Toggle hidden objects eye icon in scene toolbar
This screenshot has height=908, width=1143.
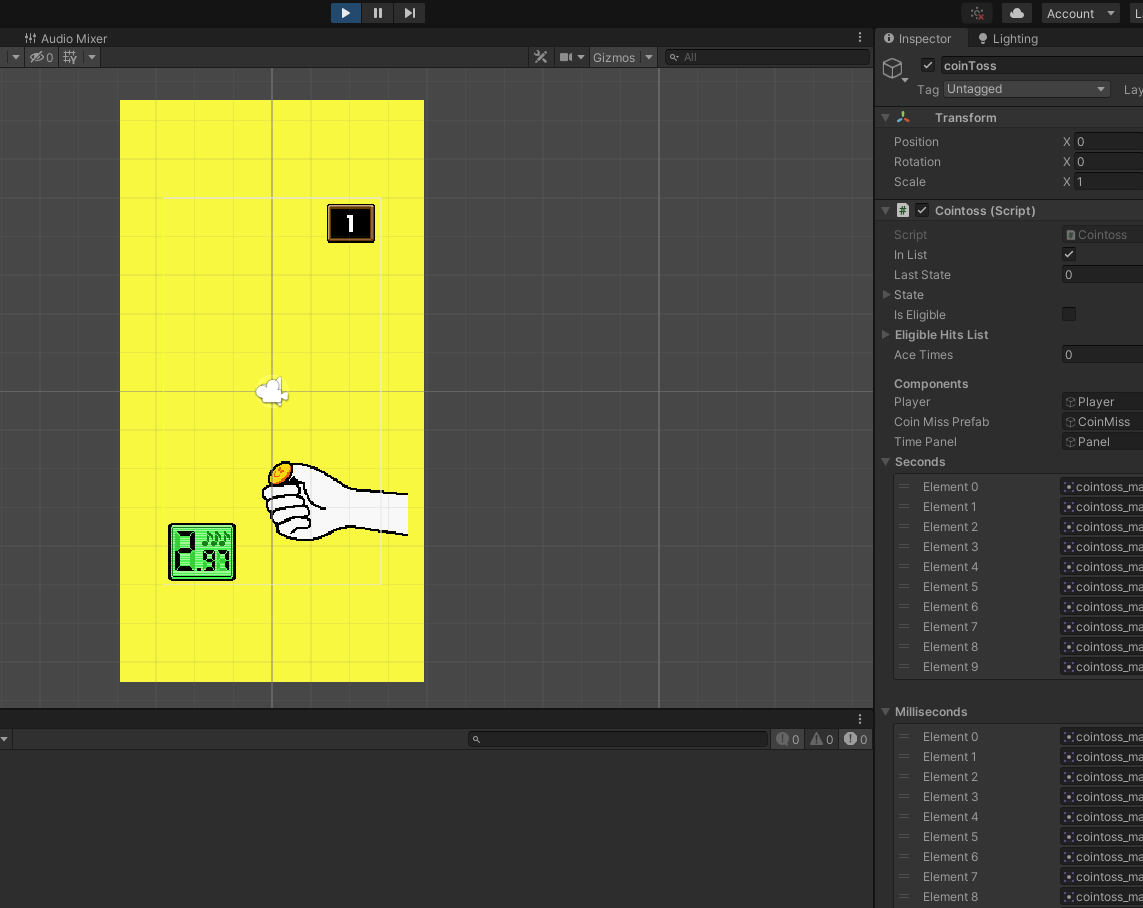[41, 57]
